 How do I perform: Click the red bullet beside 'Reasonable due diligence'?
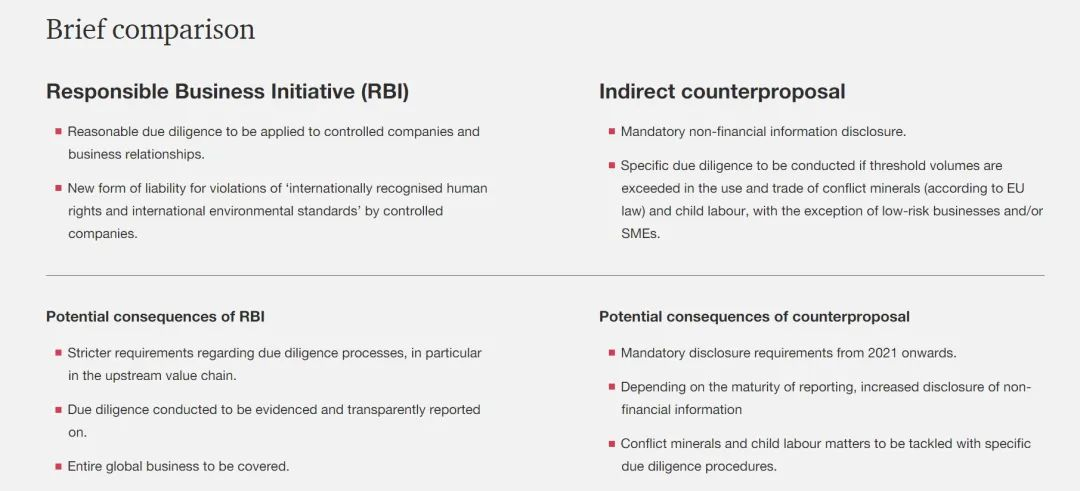tap(58, 132)
